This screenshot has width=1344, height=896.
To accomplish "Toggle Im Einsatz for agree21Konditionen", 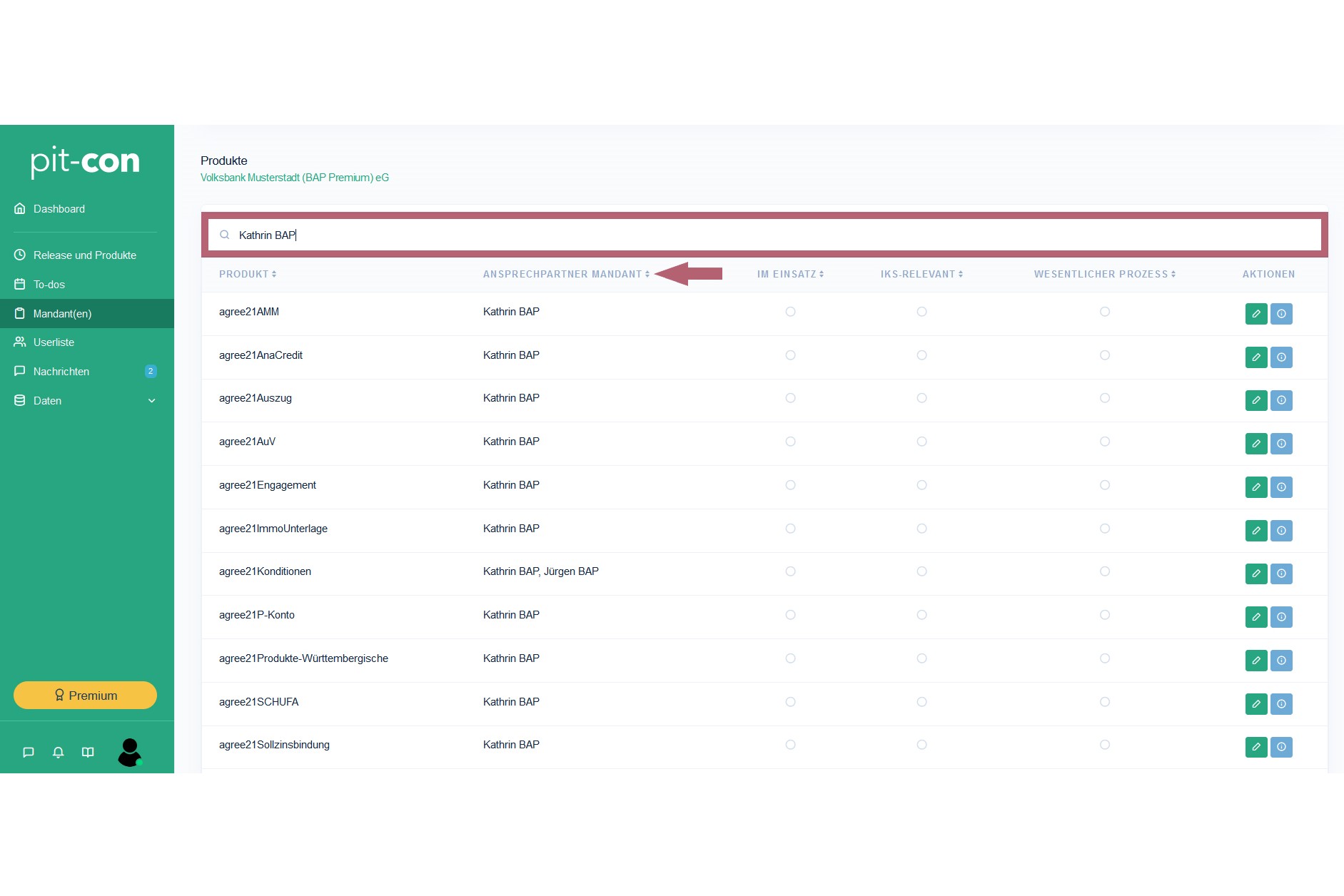I will [x=790, y=571].
